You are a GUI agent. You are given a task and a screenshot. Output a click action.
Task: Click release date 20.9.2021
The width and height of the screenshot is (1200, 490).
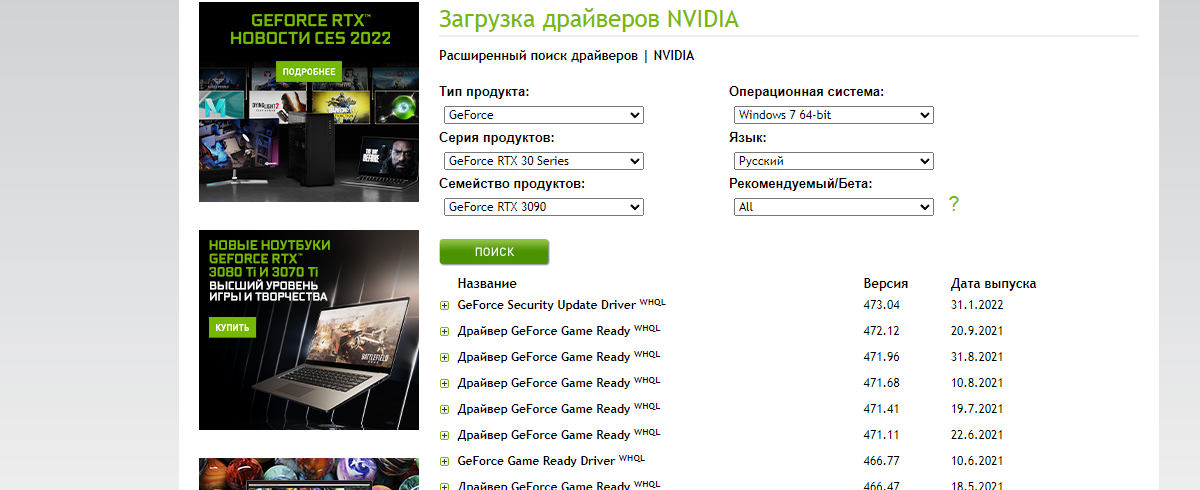[x=976, y=330]
